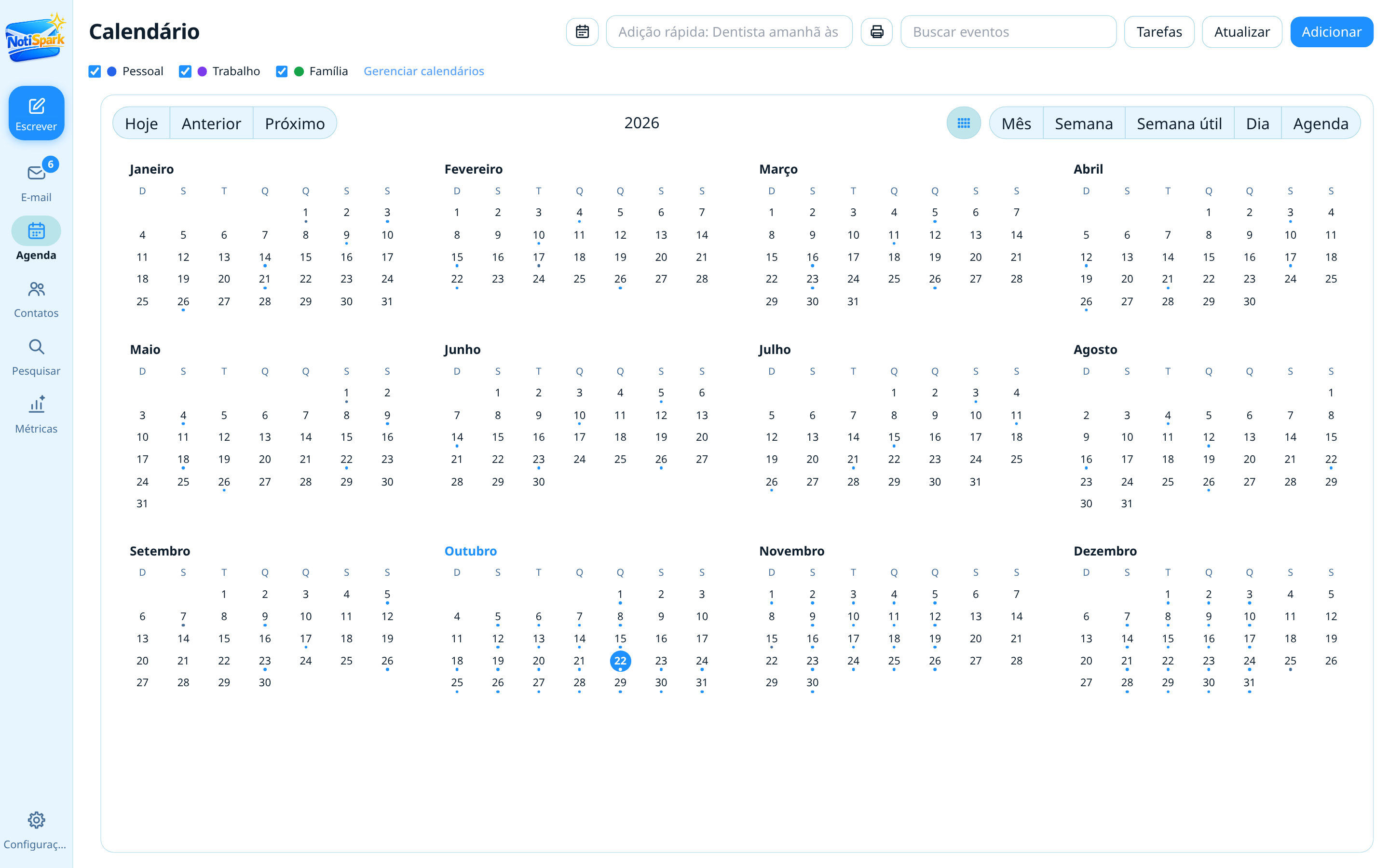Open the Tarefas button
This screenshot has height=868, width=1389.
click(x=1159, y=31)
